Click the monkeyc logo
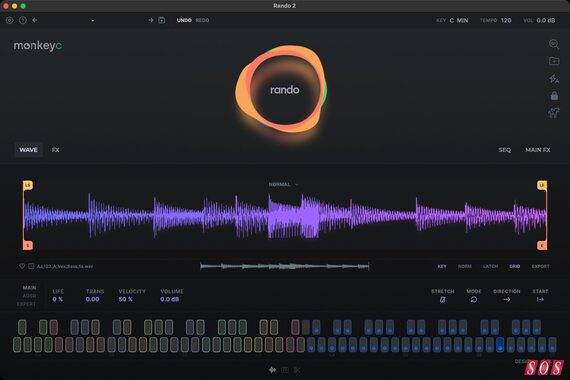Viewport: 570px width, 380px height. (38, 46)
